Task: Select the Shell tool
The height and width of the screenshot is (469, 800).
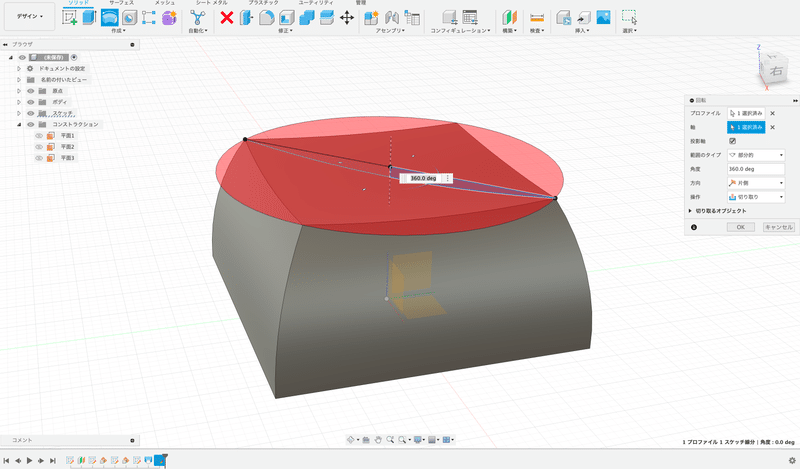Action: tap(286, 17)
